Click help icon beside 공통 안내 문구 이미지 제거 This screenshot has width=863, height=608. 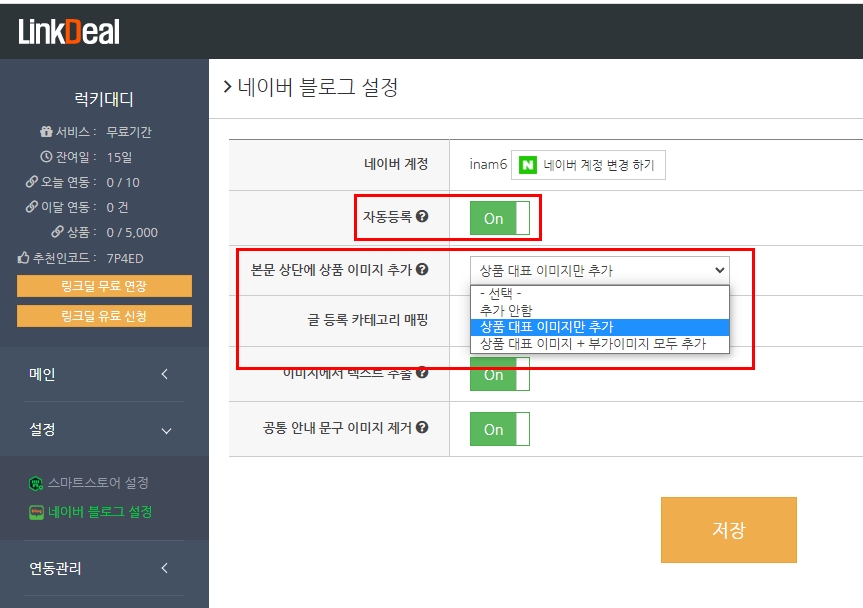pyautogui.click(x=422, y=428)
